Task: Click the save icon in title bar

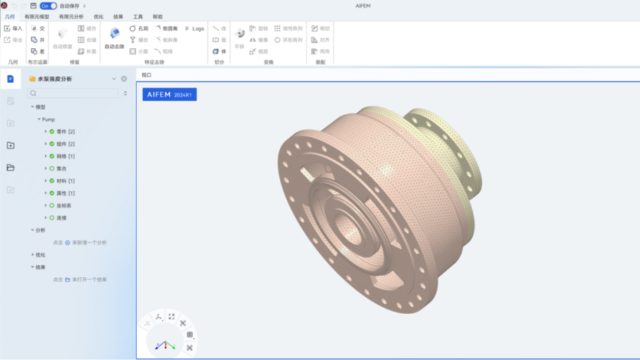Action: (33, 6)
